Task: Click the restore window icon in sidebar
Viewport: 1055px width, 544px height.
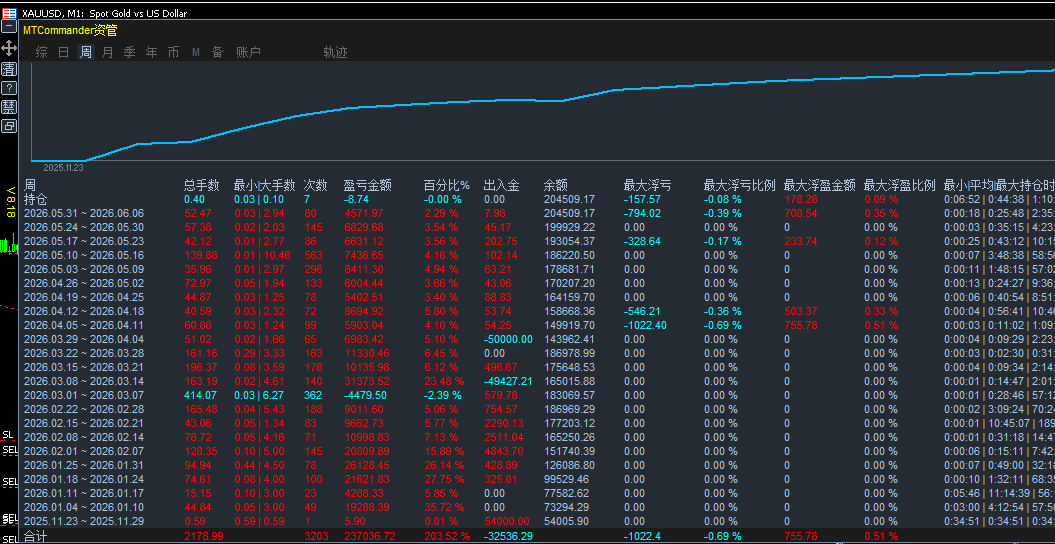Action: 9,126
